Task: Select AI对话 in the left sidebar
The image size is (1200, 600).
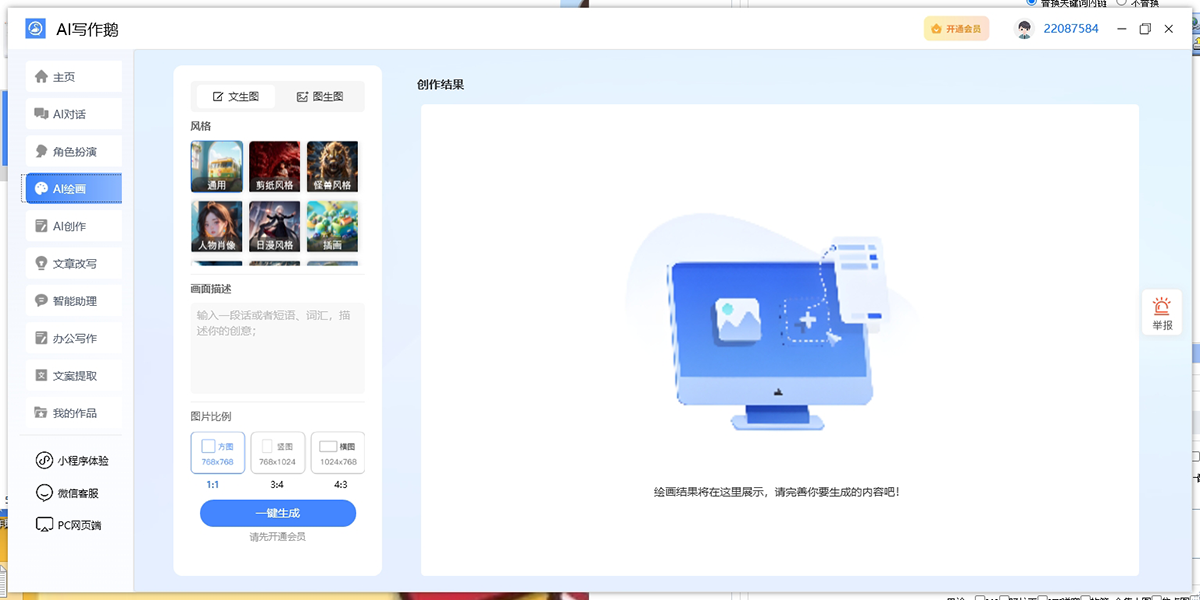Action: 73,113
